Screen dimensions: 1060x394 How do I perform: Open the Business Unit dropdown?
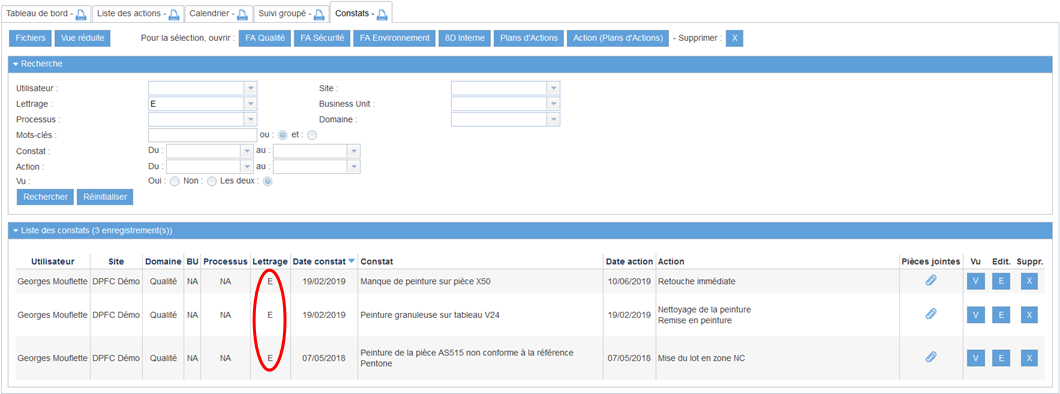[x=554, y=104]
